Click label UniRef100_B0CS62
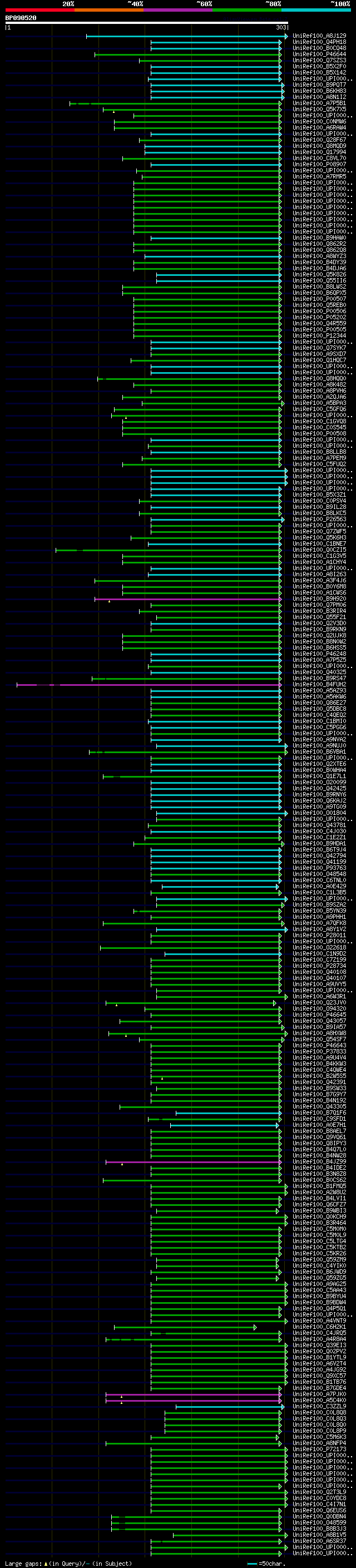This screenshot has height=1568, width=356. 319,1180
